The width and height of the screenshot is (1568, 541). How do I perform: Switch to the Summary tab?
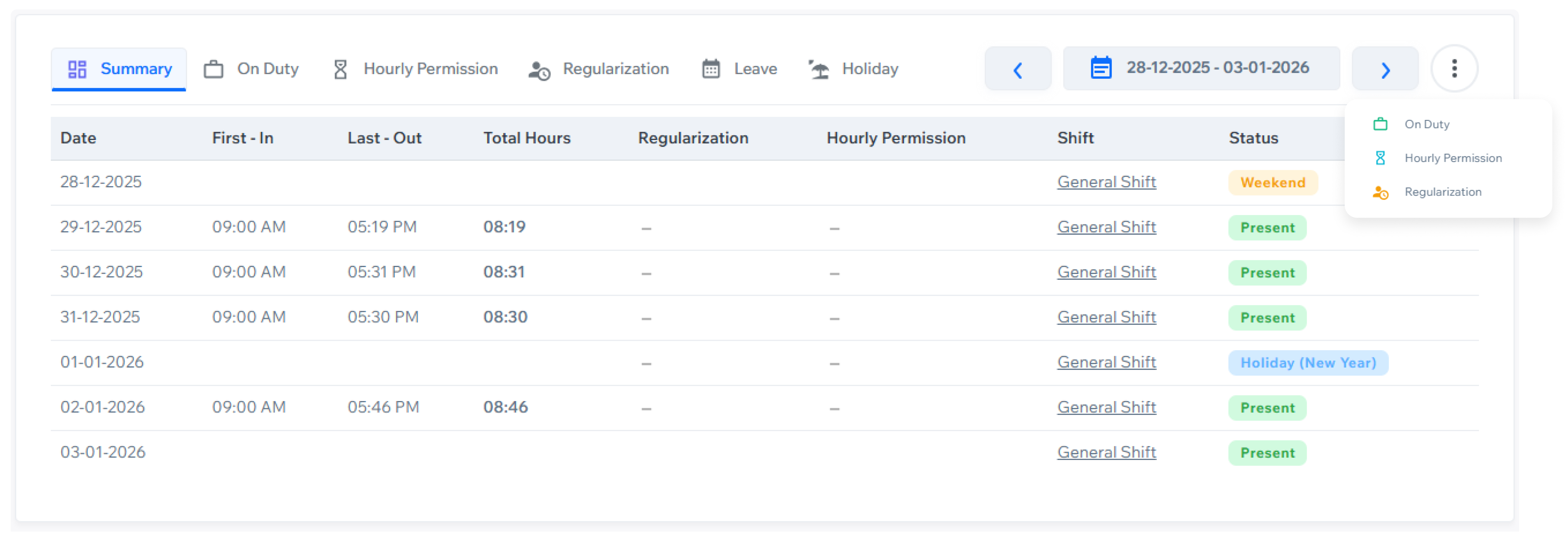point(136,69)
